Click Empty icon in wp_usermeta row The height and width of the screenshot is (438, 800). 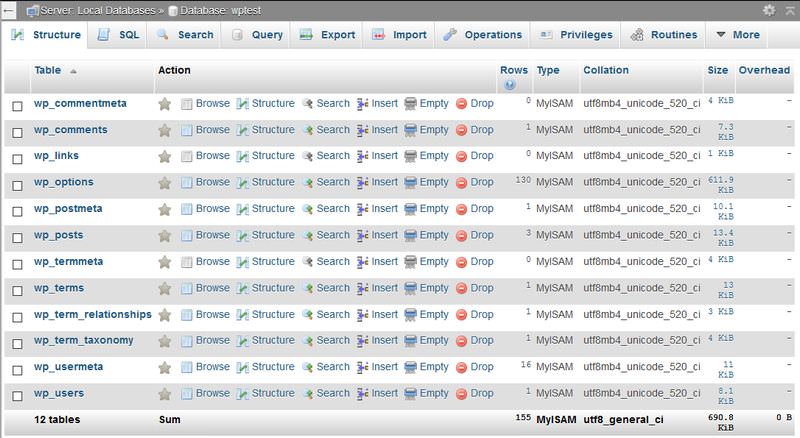[410, 368]
